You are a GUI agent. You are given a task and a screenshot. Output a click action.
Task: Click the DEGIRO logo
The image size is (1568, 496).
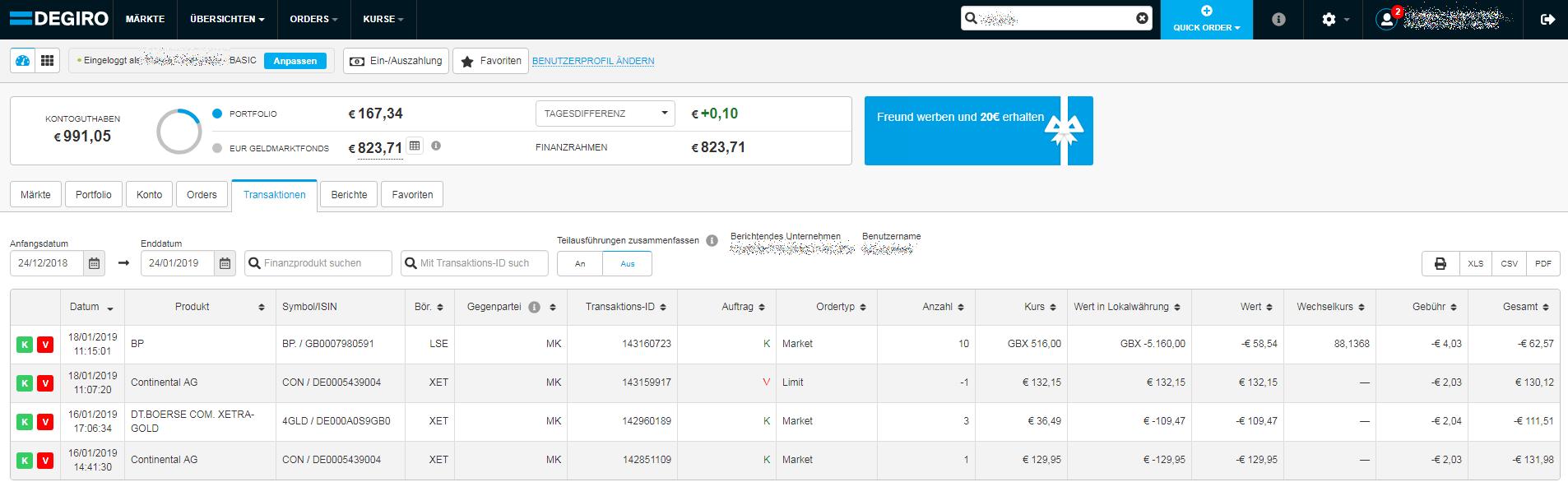pyautogui.click(x=58, y=19)
